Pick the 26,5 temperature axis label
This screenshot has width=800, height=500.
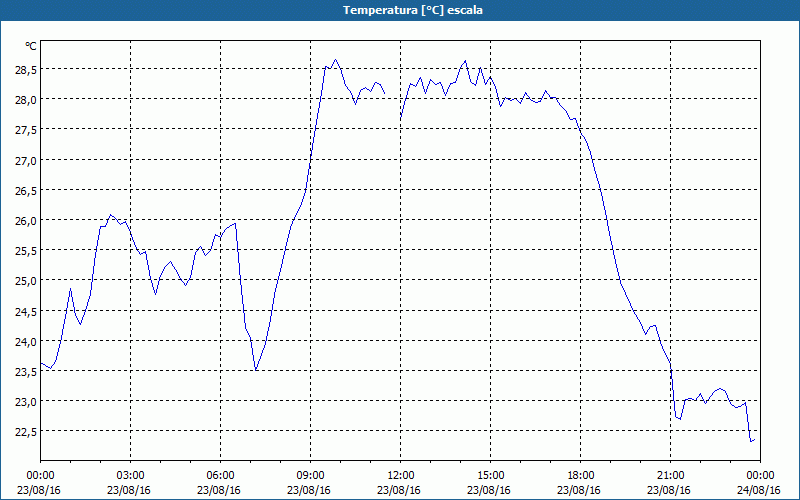26,191
